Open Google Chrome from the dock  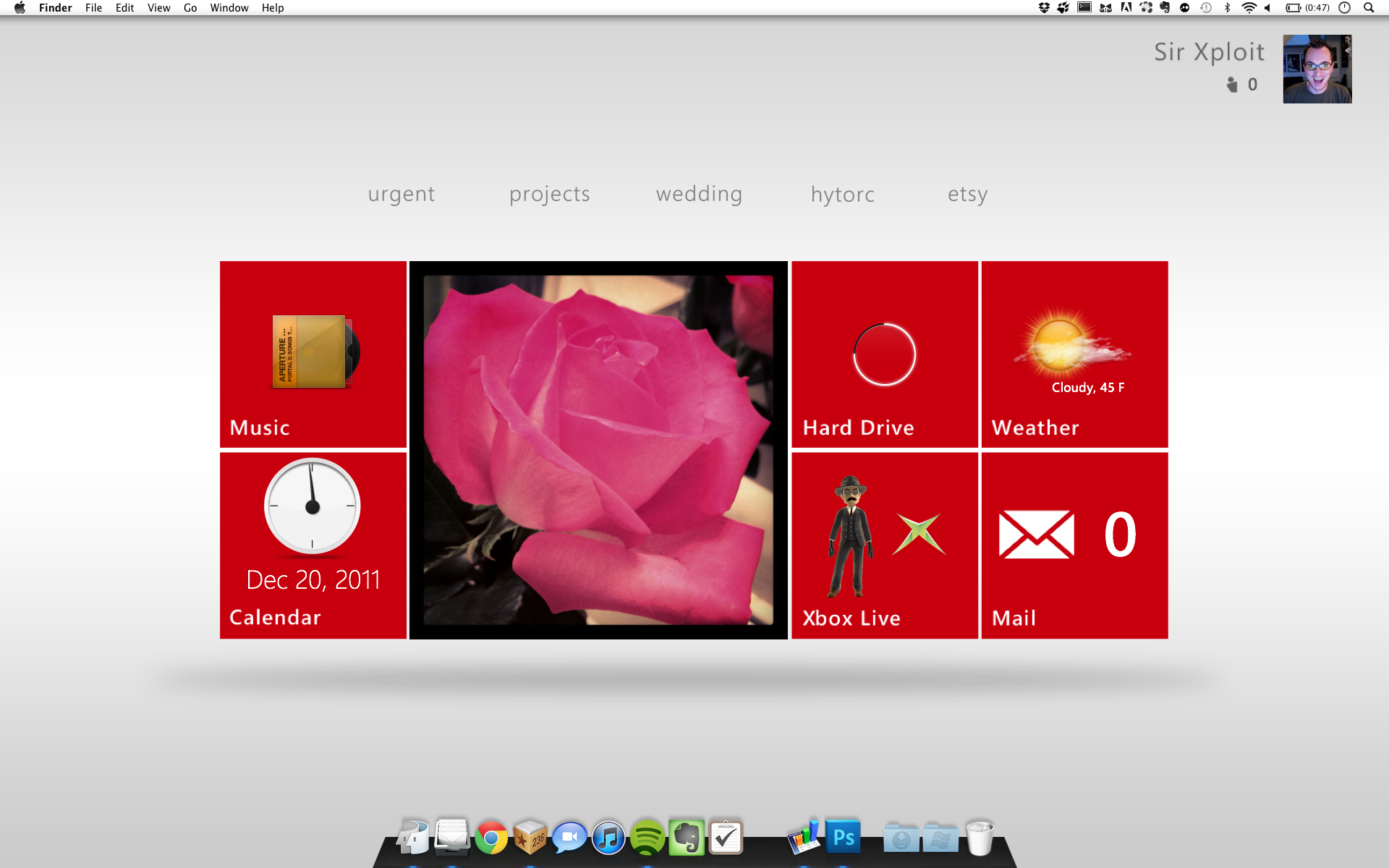491,838
